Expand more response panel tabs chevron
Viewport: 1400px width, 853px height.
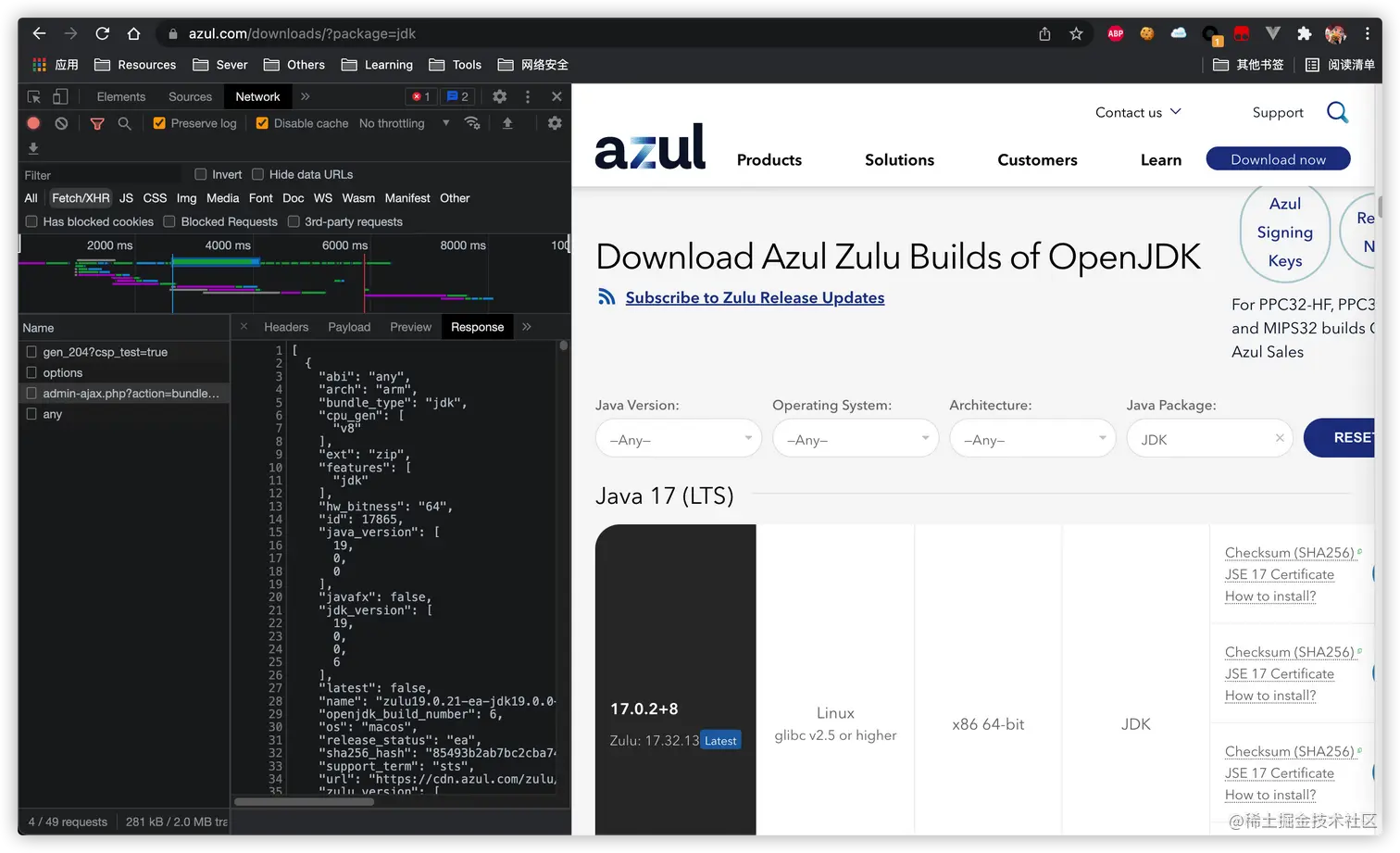point(527,327)
